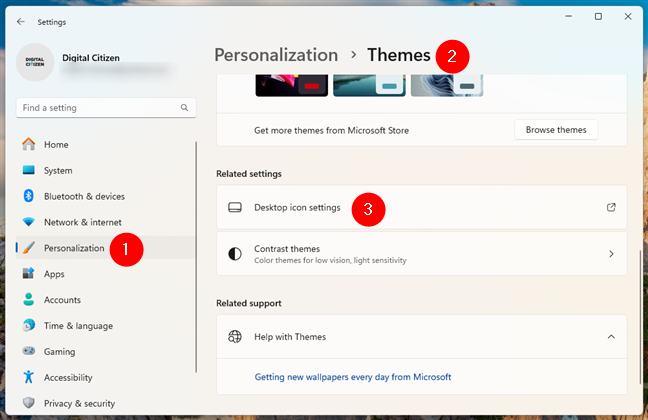
Task: Select the Personalization category
Action: coord(105,248)
